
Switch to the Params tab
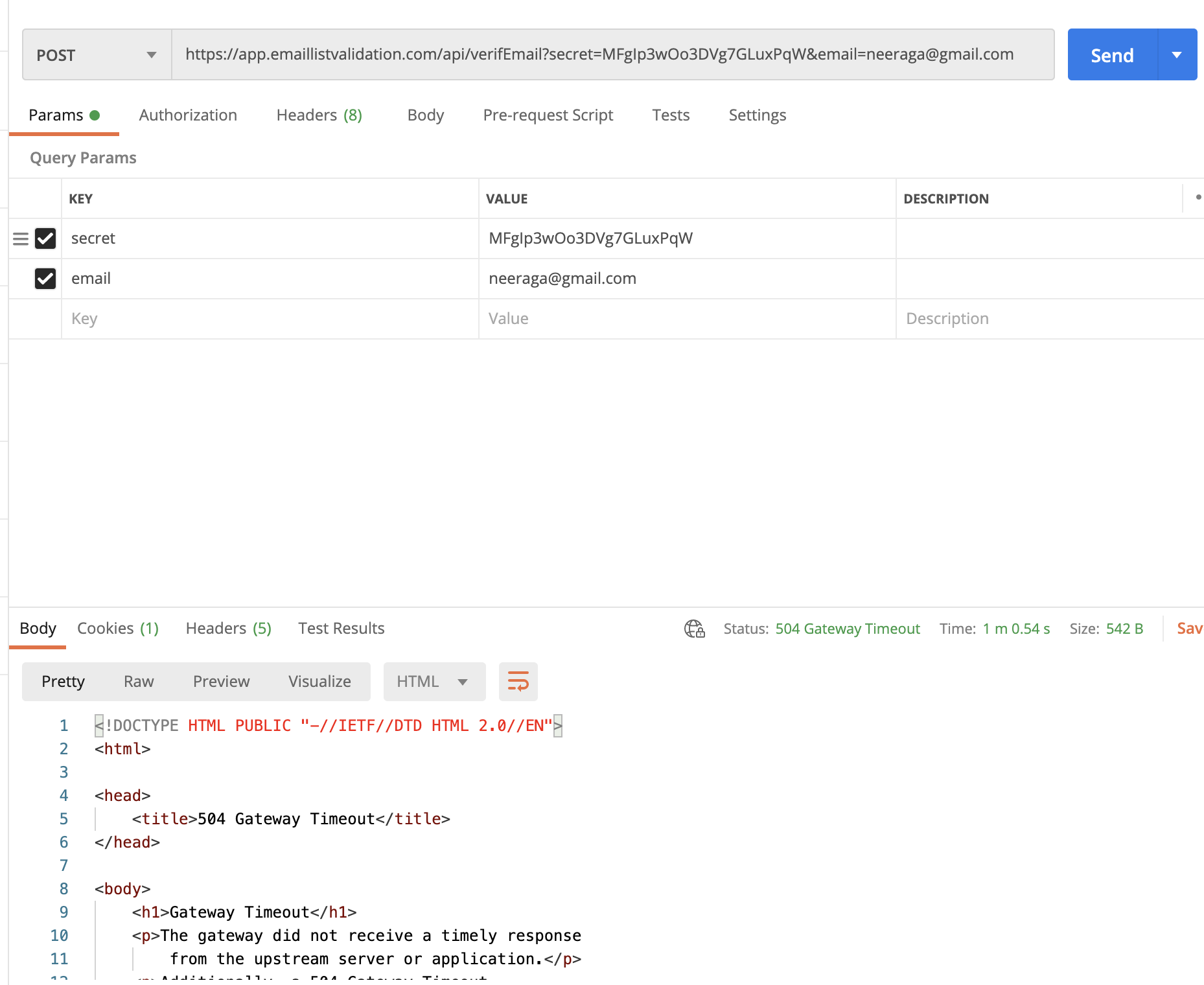coord(64,115)
